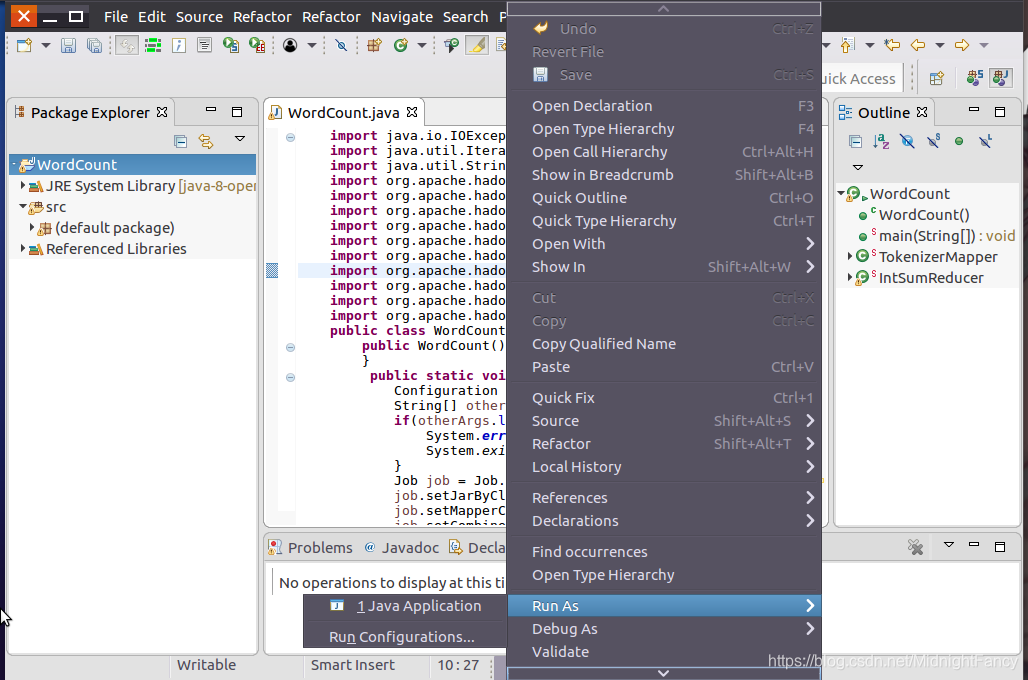This screenshot has height=680, width=1028.
Task: Choose Open Declaration from context menu
Action: (664, 106)
